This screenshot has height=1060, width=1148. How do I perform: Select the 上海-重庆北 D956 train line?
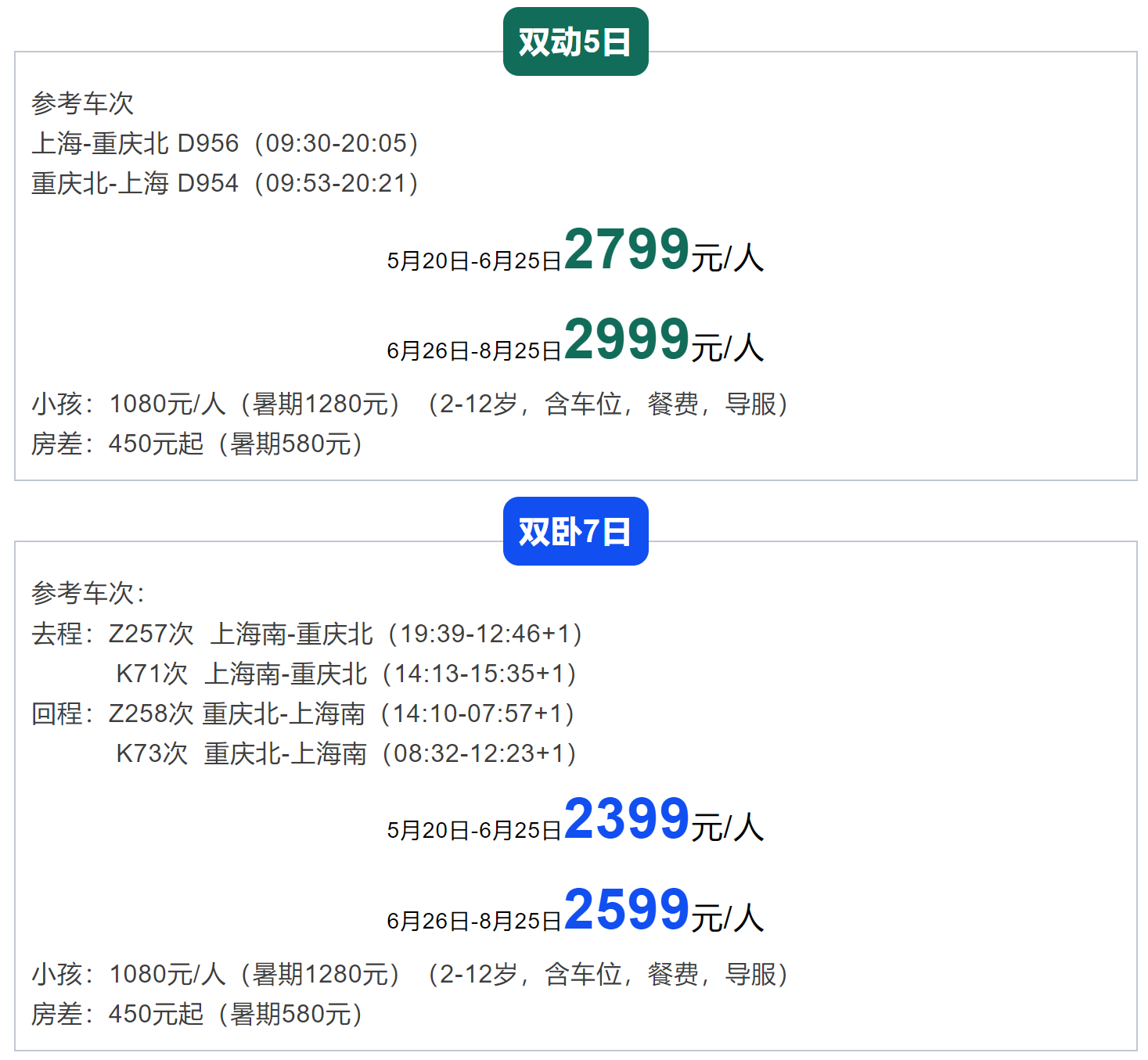click(225, 144)
